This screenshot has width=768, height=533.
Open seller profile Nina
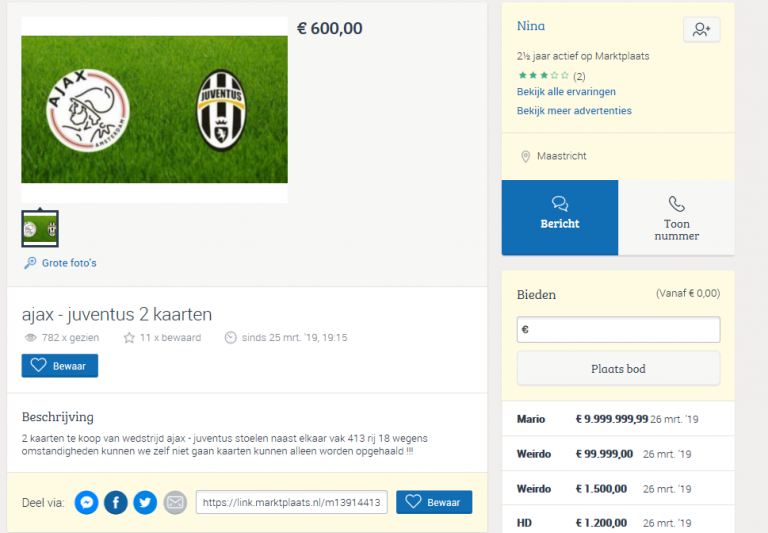click(531, 26)
